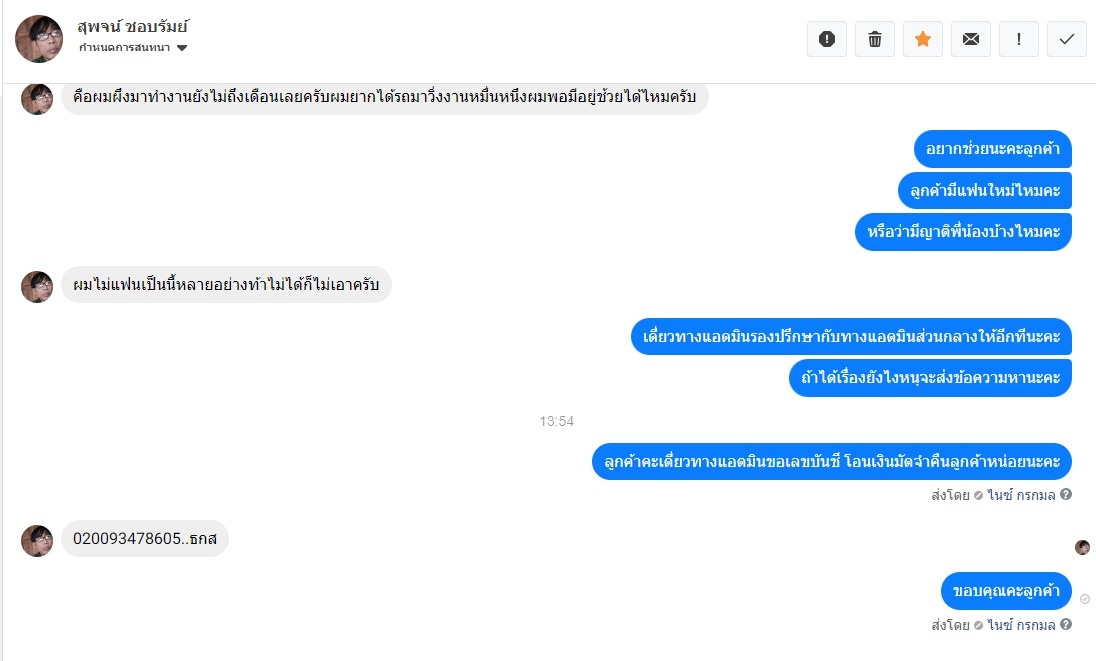Click the delivered check icon beside ขอบคุณคะลูกค้า
This screenshot has width=1096, height=661.
pyautogui.click(x=1085, y=599)
